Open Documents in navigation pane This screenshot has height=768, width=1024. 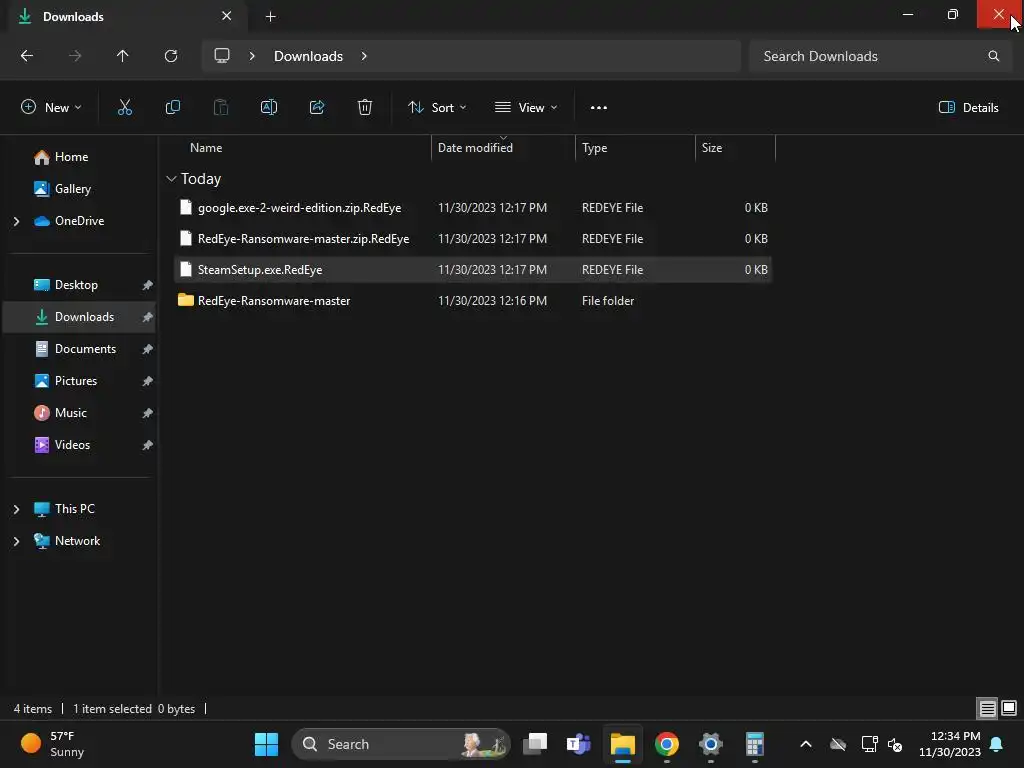(x=85, y=349)
